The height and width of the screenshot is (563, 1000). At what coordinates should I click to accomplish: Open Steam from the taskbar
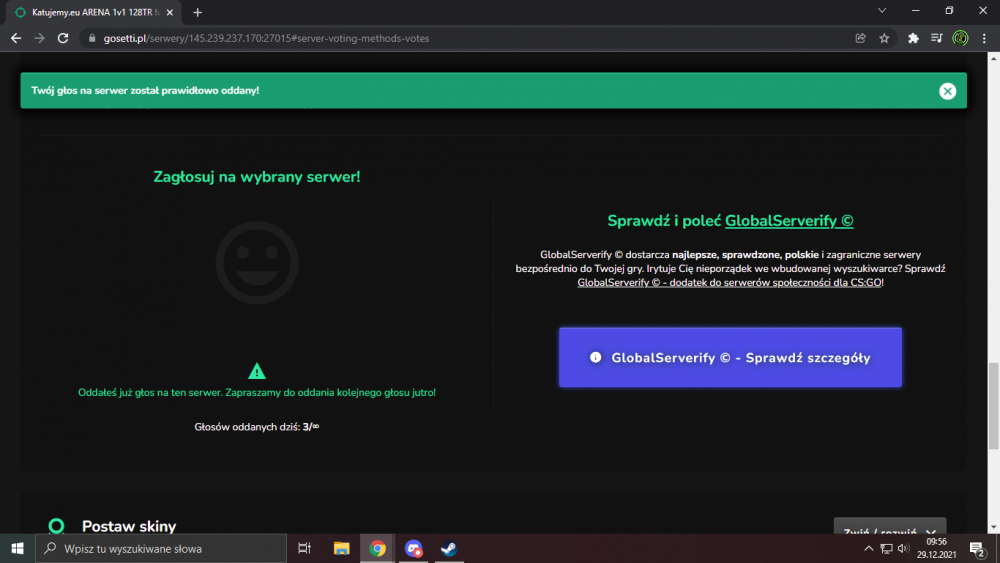(x=448, y=548)
